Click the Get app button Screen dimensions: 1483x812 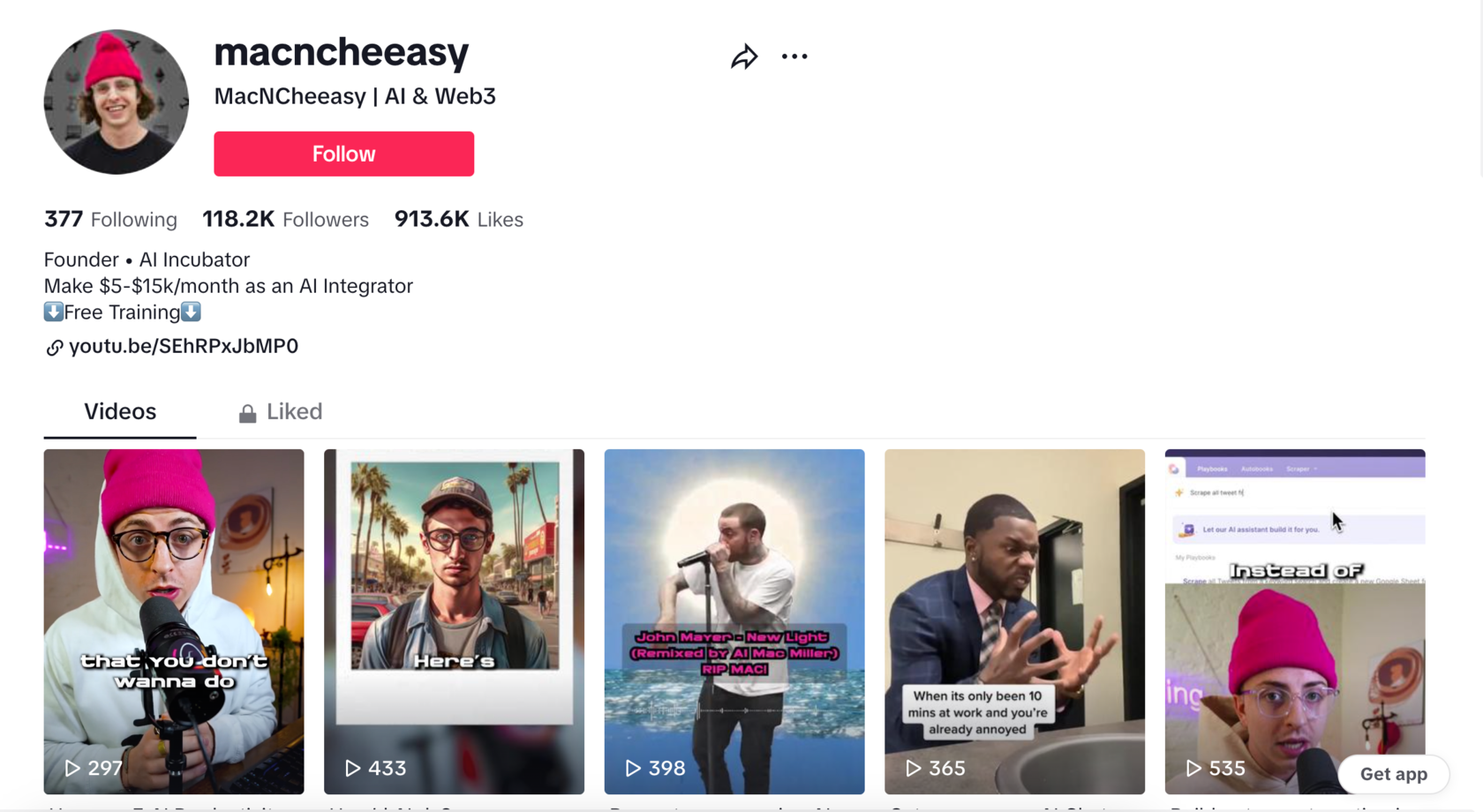point(1393,774)
